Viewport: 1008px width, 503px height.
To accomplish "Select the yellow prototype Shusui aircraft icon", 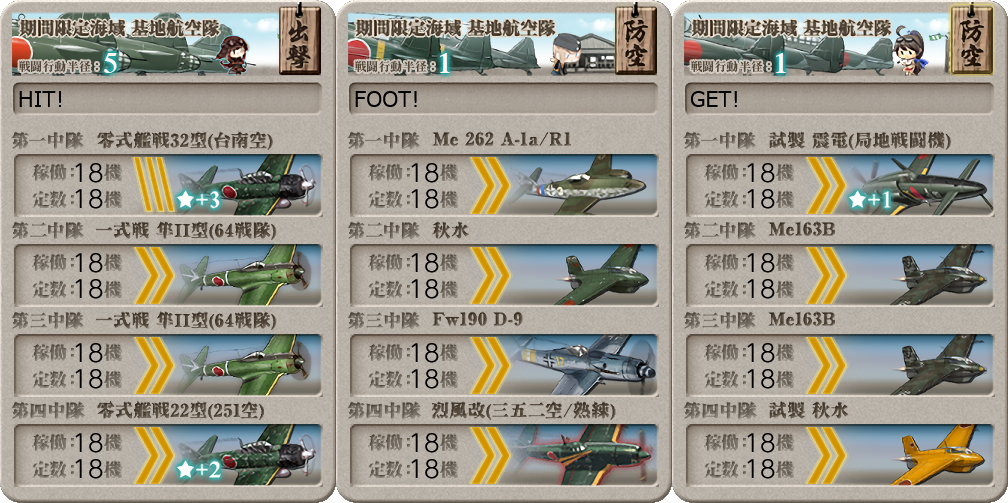I will coord(944,455).
